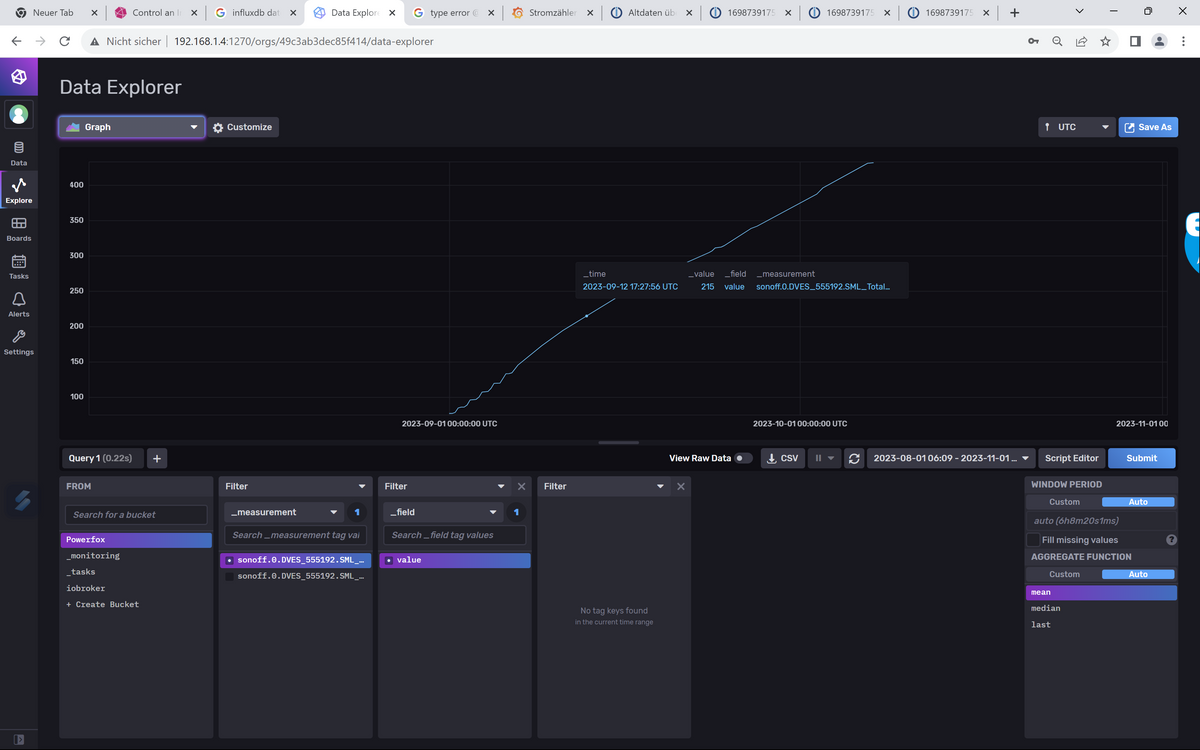This screenshot has width=1200, height=750.
Task: Click the Not secure warning icon
Action: click(x=94, y=42)
